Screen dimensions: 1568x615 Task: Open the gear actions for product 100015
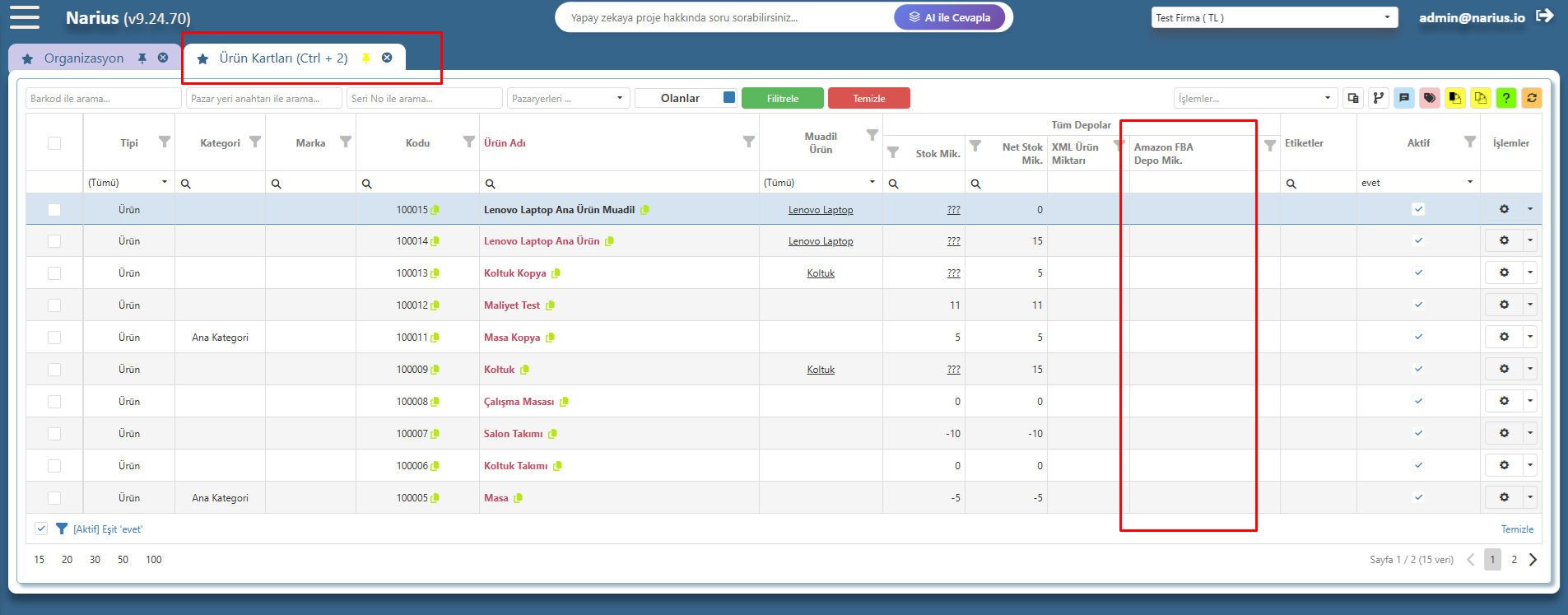(1504, 209)
